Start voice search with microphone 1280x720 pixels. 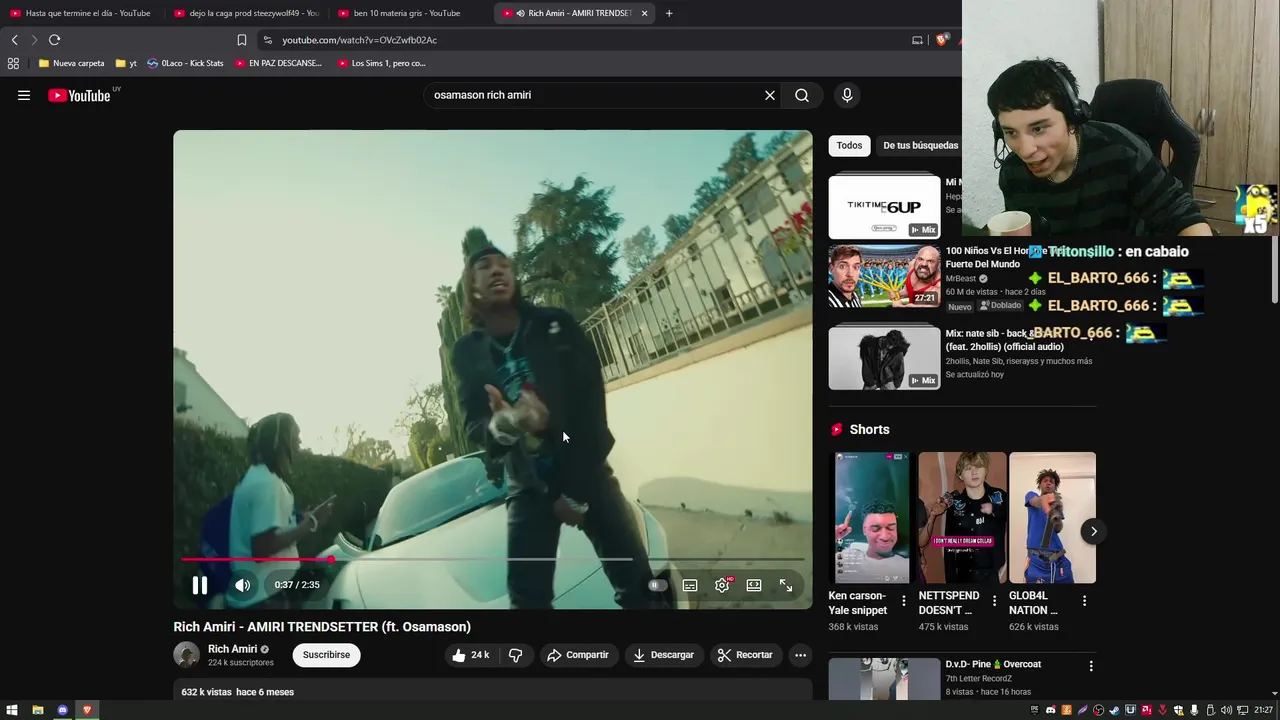[x=847, y=95]
